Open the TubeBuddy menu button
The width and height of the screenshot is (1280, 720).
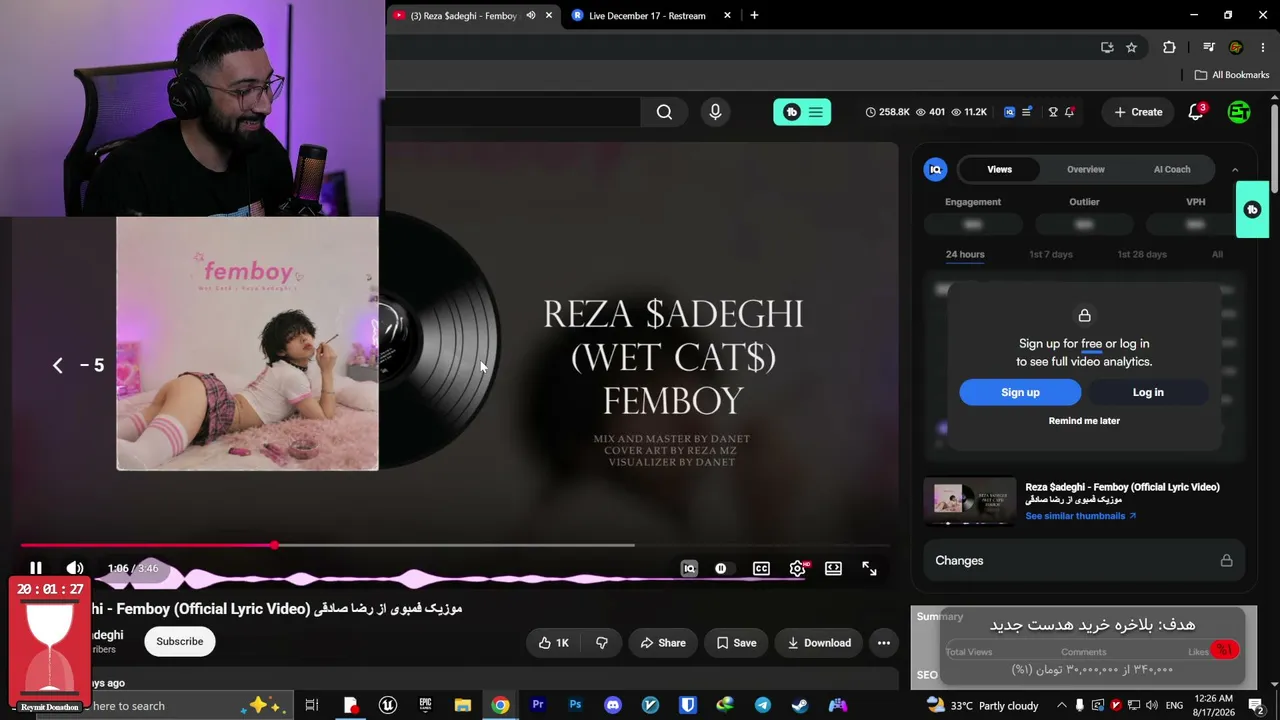802,112
